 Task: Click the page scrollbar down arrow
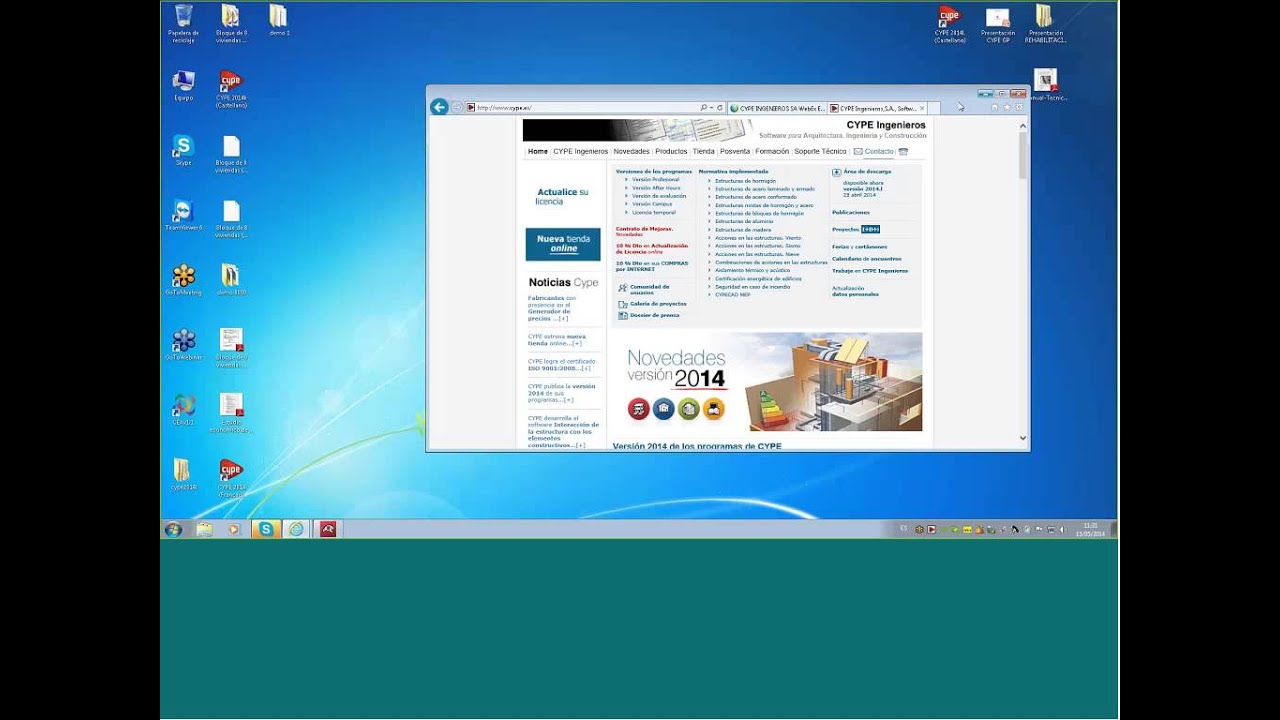(1023, 438)
